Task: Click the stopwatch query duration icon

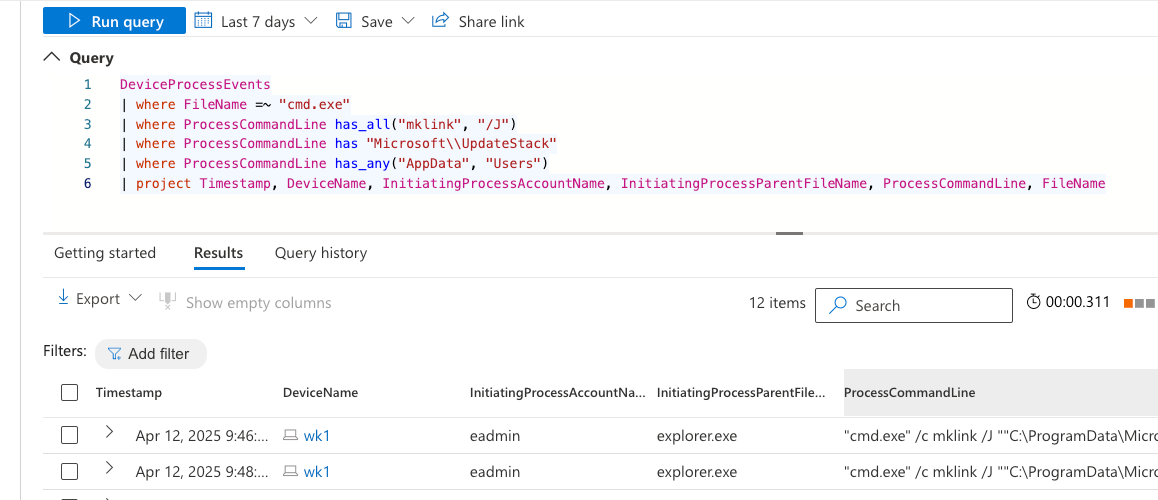Action: [1033, 302]
